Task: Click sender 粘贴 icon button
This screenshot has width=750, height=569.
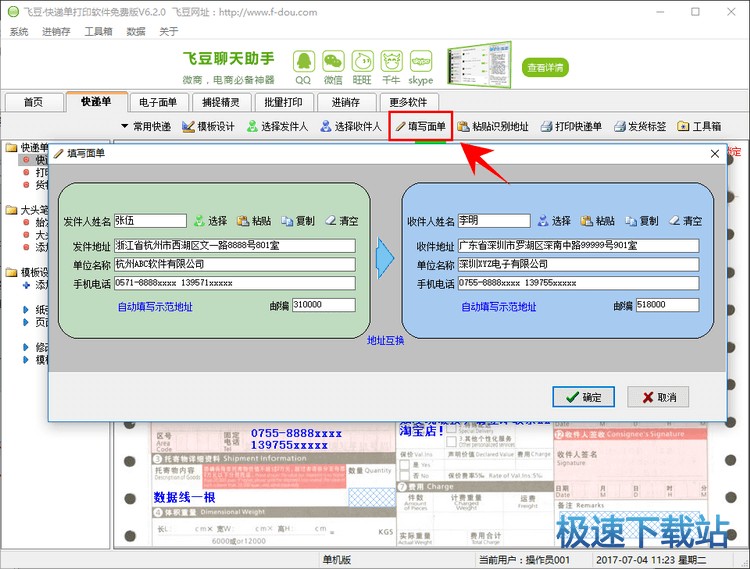Action: point(254,221)
